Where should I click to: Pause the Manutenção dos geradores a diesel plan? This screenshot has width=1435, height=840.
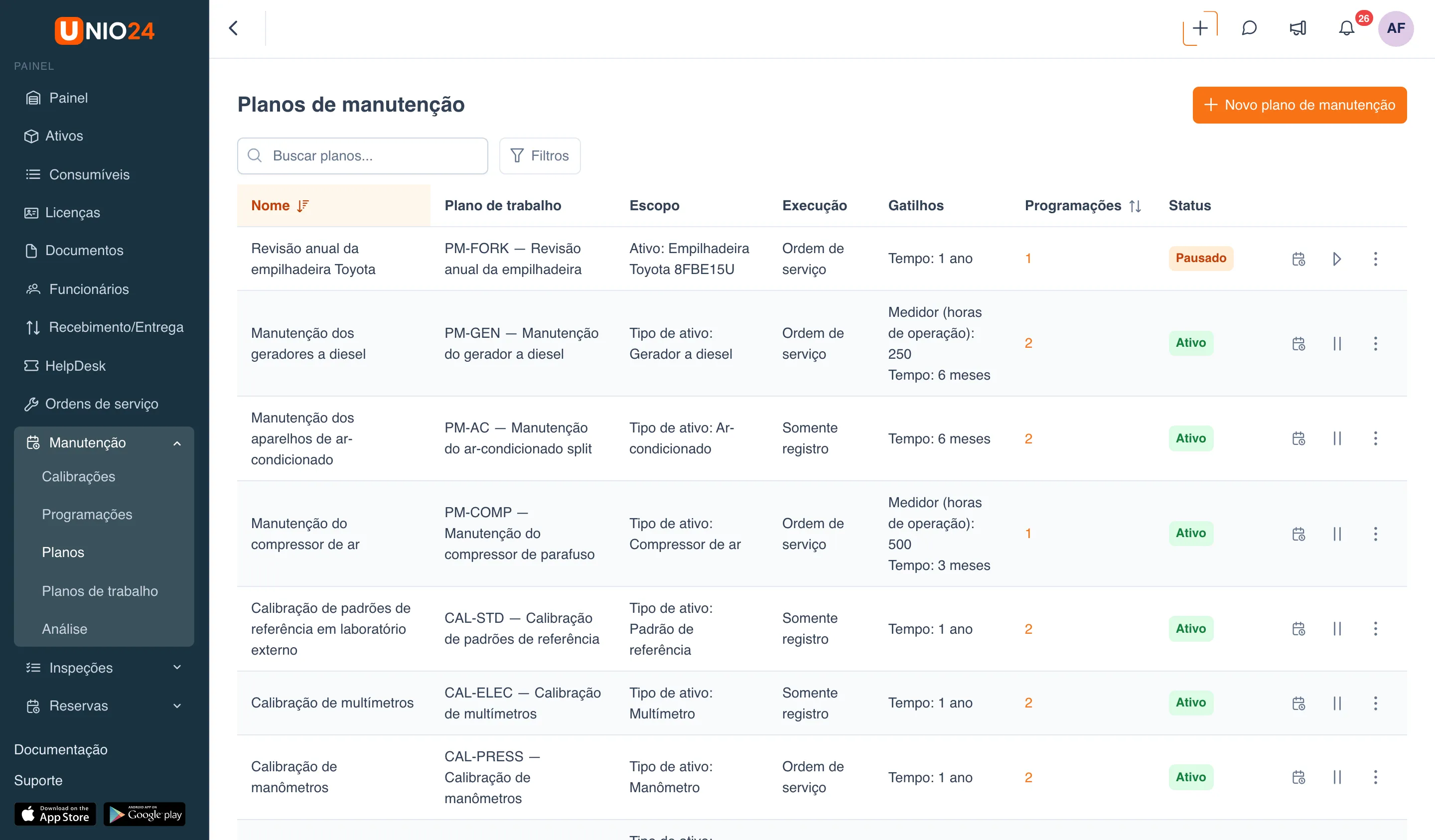(x=1336, y=343)
